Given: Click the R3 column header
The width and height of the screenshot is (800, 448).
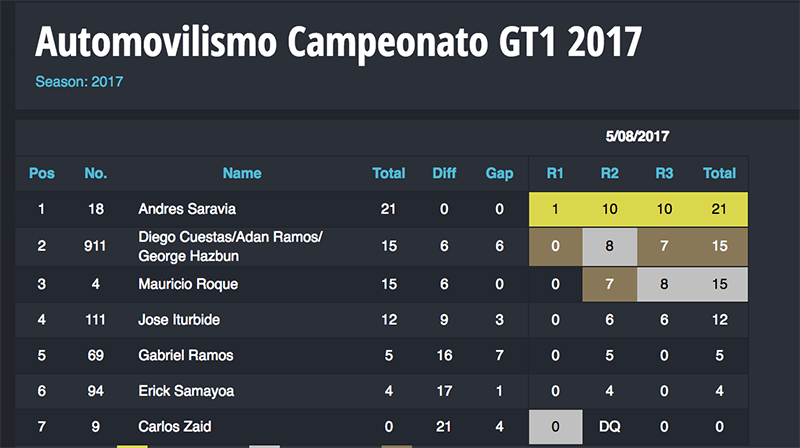Looking at the screenshot, I should click(664, 173).
